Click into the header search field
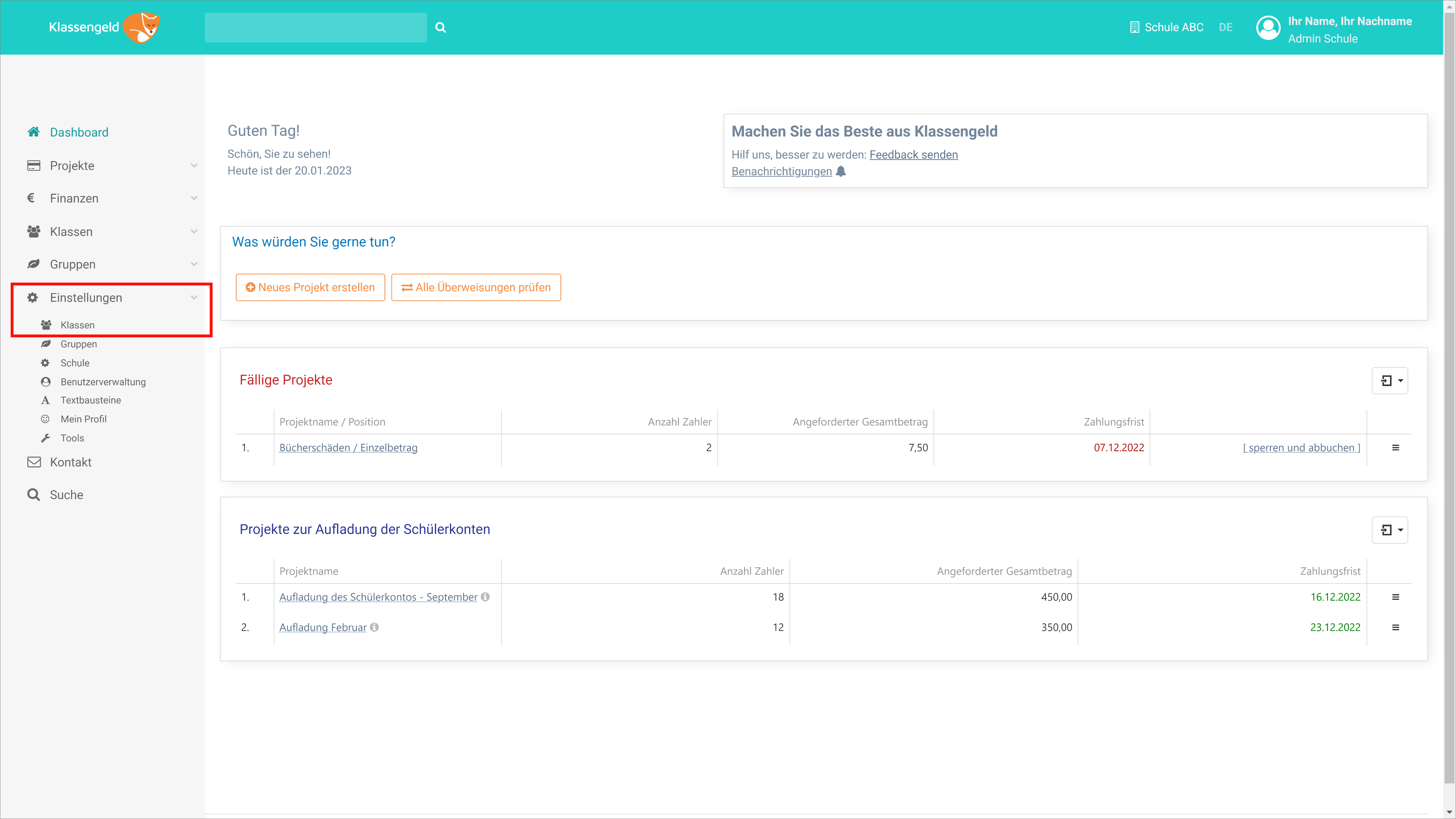The height and width of the screenshot is (819, 1456). (x=315, y=27)
